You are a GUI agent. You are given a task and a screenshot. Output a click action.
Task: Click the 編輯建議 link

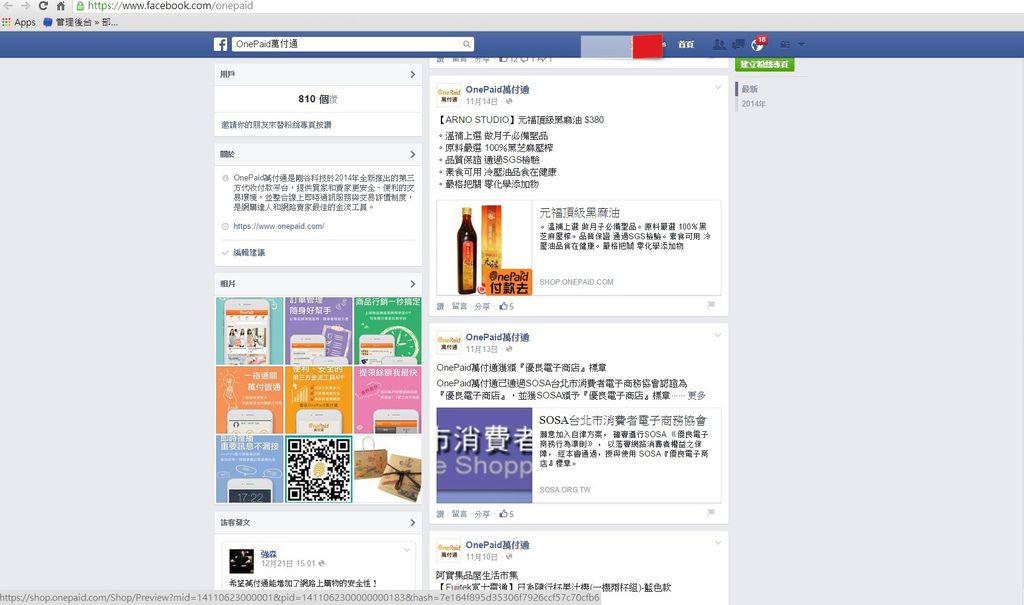pos(249,252)
